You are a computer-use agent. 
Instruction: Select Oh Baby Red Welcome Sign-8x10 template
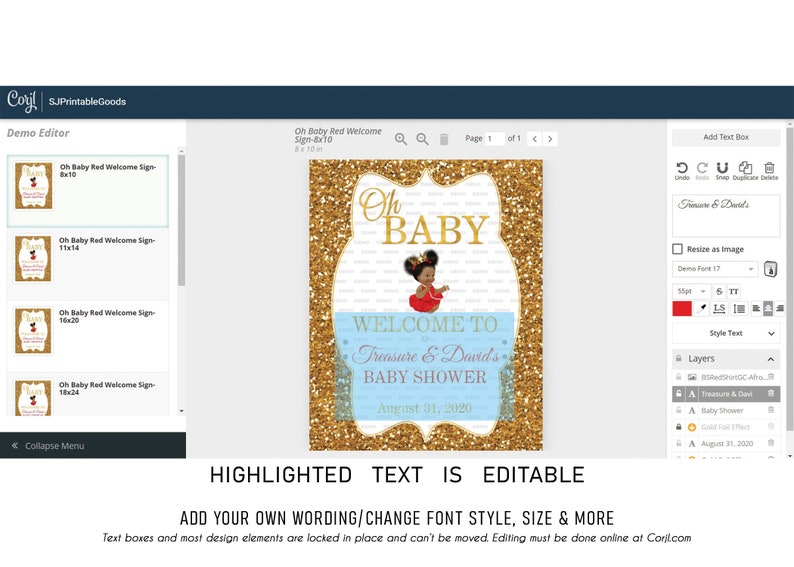tap(88, 191)
